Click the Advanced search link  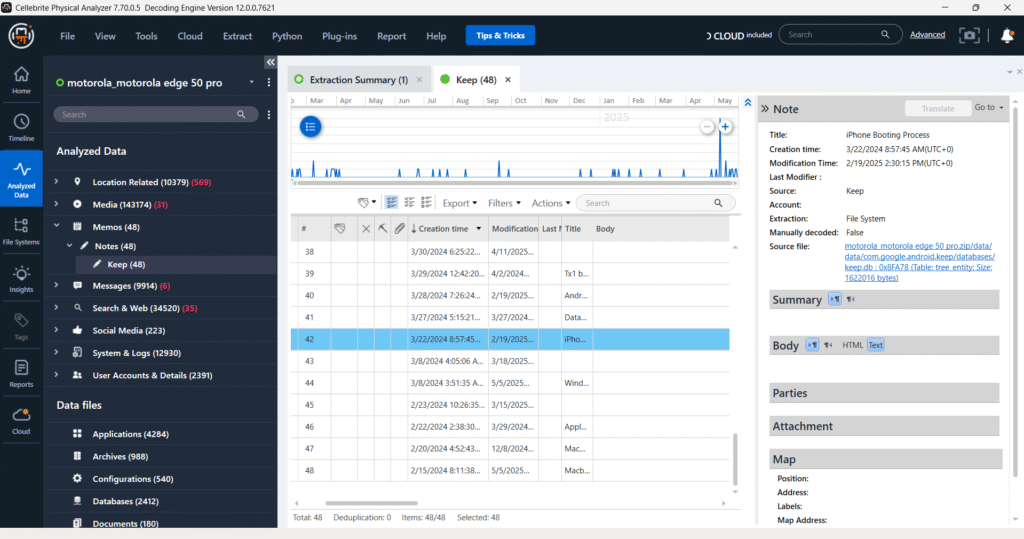point(927,35)
